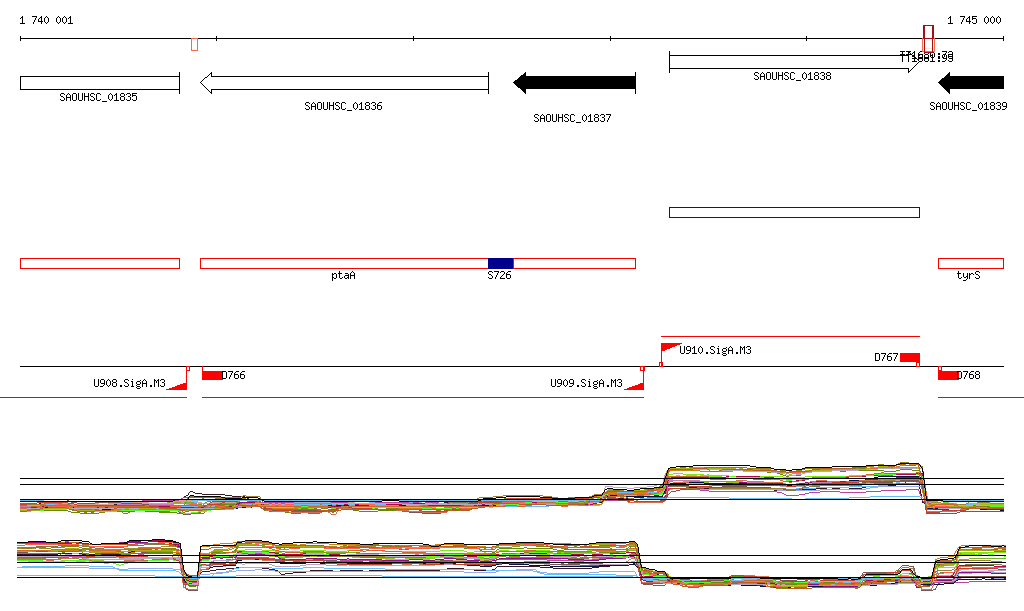Image resolution: width=1024 pixels, height=611 pixels.
Task: Click the S726 label text
Action: click(x=500, y=275)
